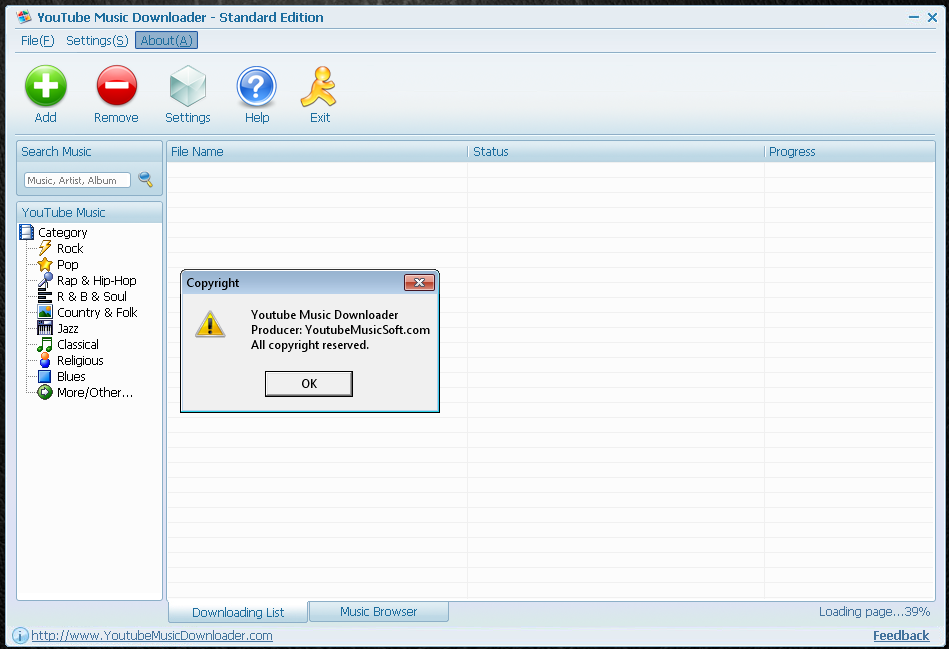This screenshot has width=949, height=649.
Task: Click the File Name column header
Action: [x=317, y=151]
